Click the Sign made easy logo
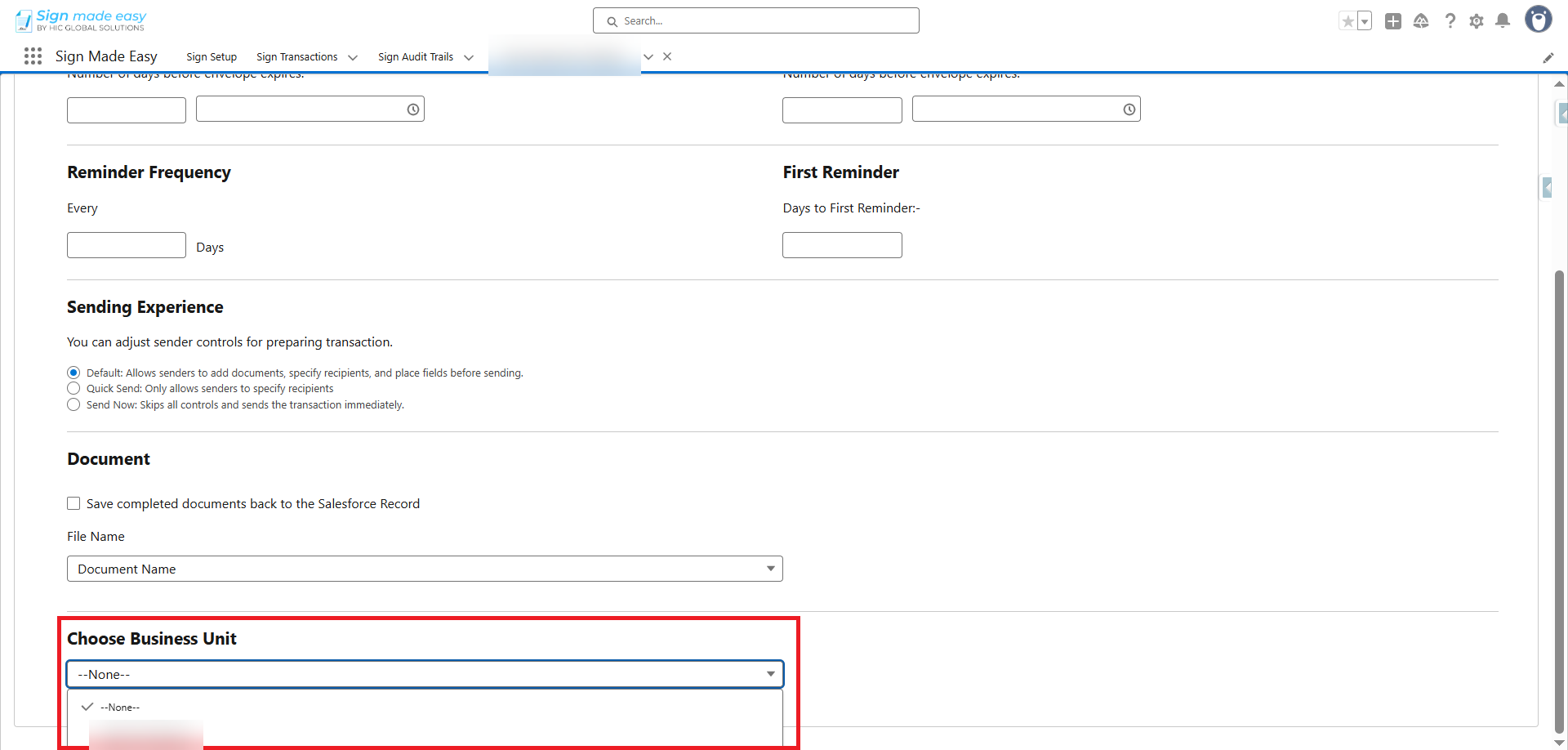 click(81, 20)
